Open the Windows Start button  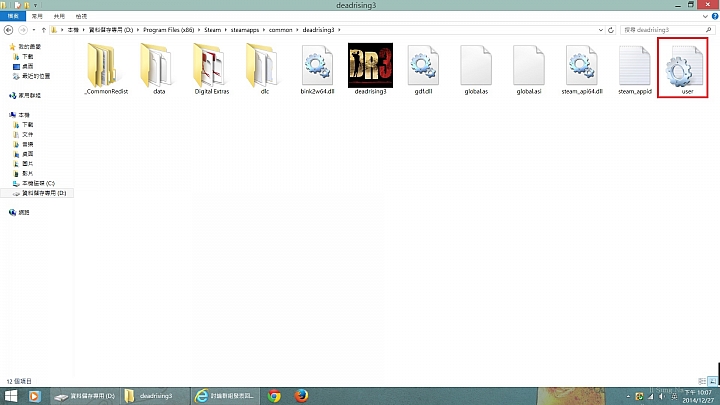coord(11,396)
